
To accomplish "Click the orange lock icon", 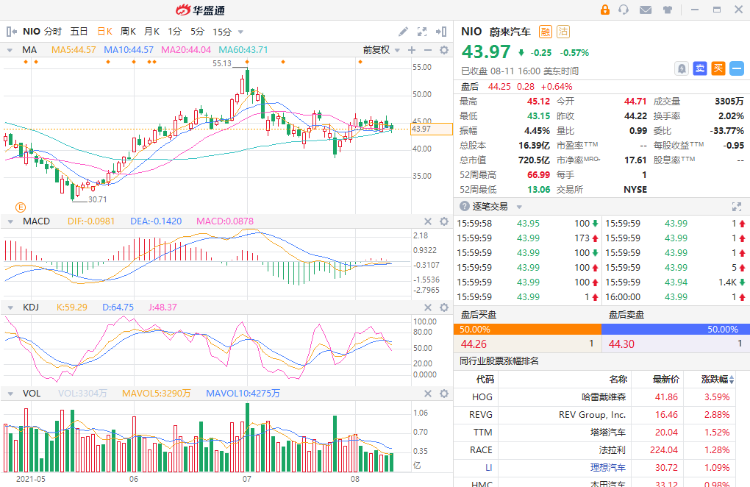I will point(605,10).
